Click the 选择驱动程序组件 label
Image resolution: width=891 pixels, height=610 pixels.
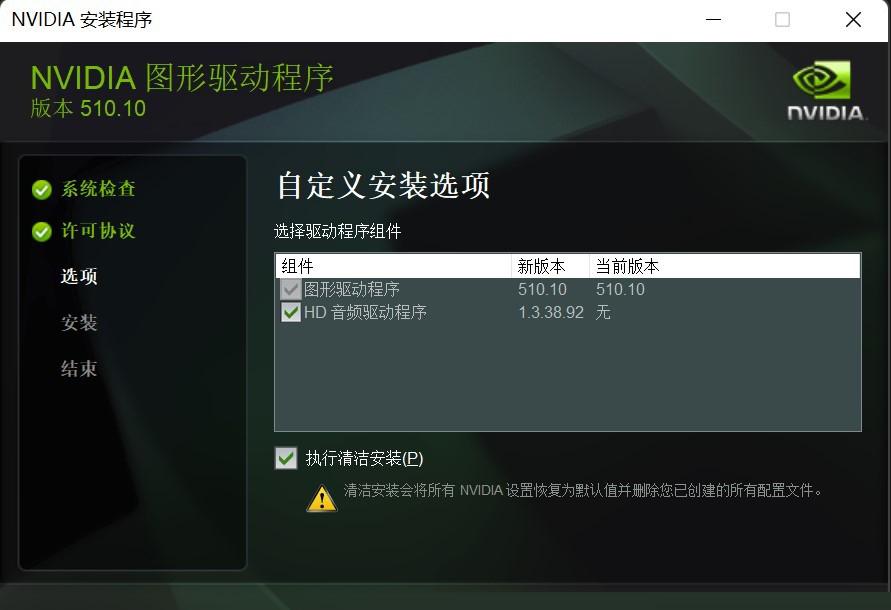[338, 231]
